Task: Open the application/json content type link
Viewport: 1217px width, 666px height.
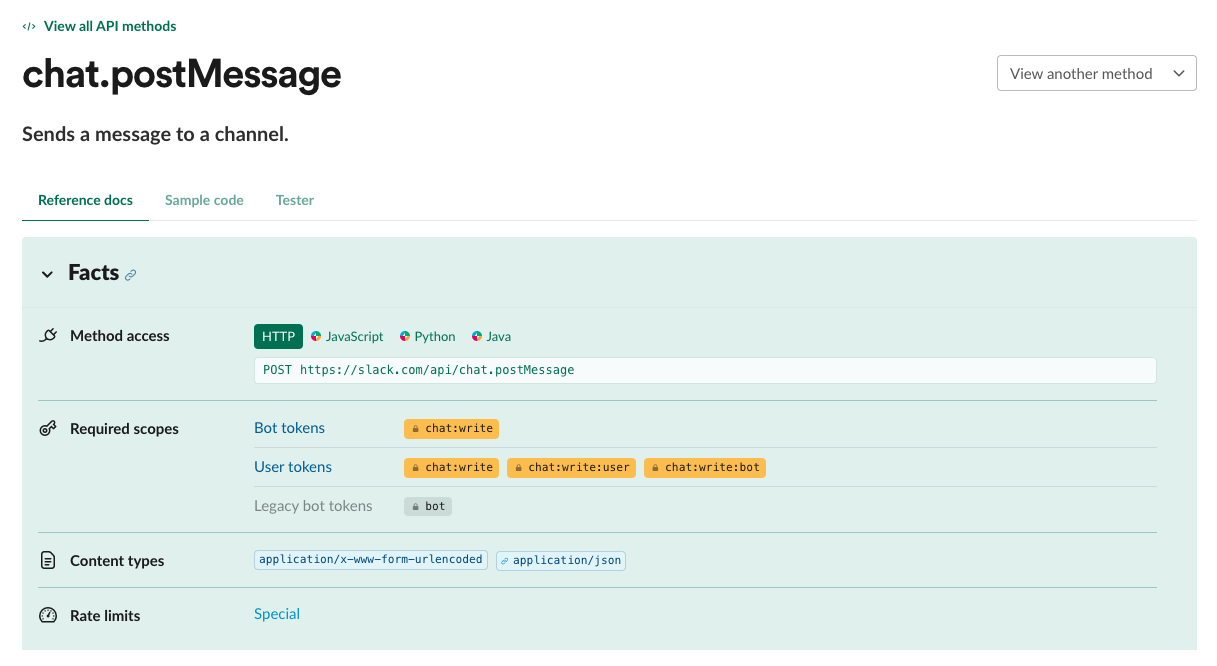Action: click(x=561, y=560)
